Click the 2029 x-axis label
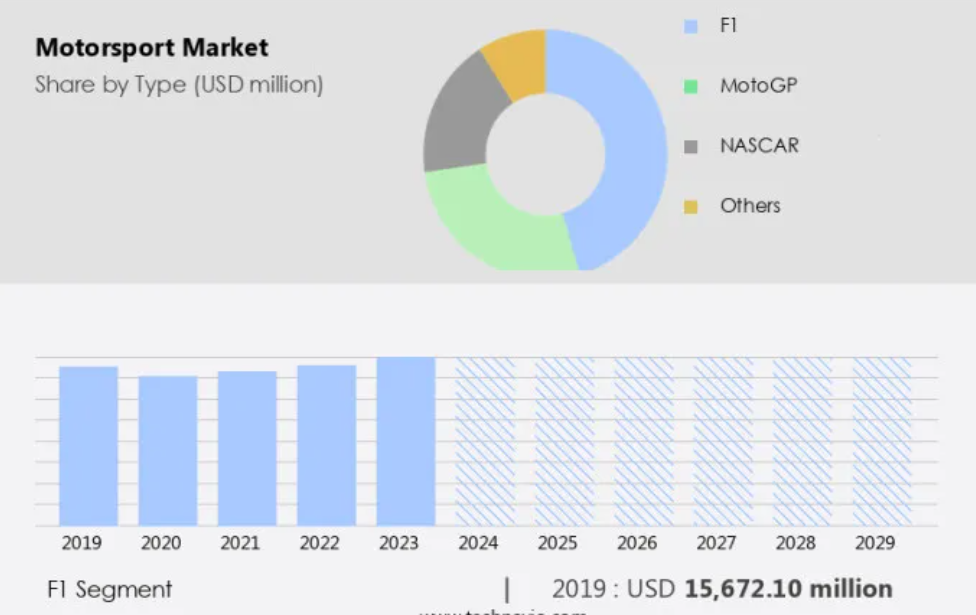 click(x=875, y=543)
